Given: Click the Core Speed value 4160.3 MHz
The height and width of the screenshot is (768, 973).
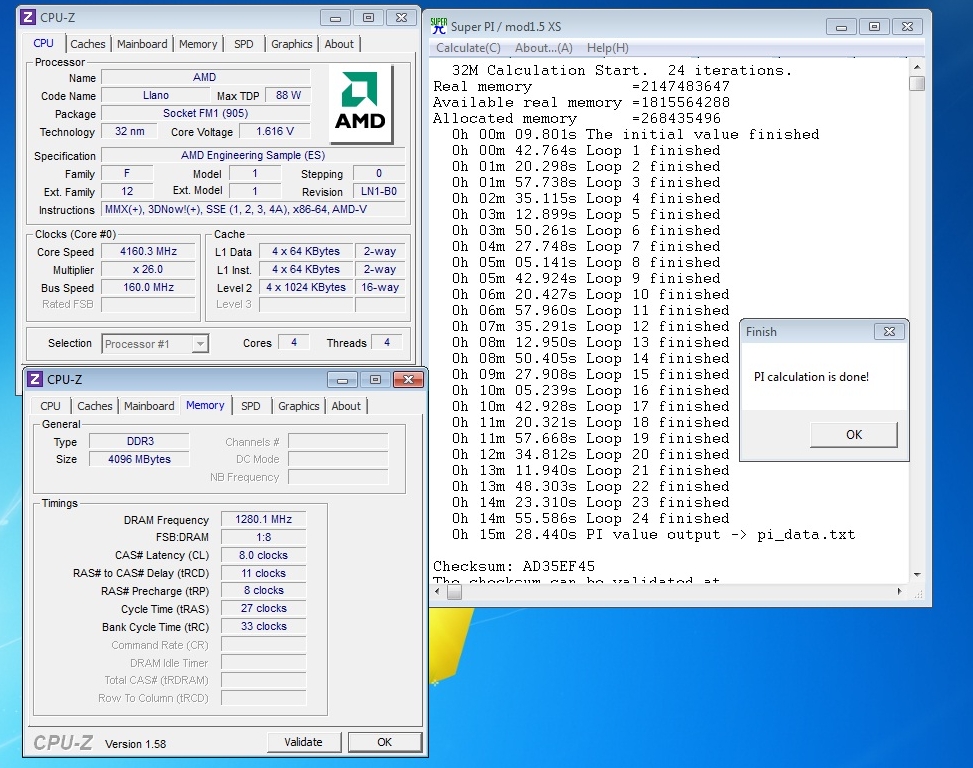Looking at the screenshot, I should pyautogui.click(x=148, y=251).
